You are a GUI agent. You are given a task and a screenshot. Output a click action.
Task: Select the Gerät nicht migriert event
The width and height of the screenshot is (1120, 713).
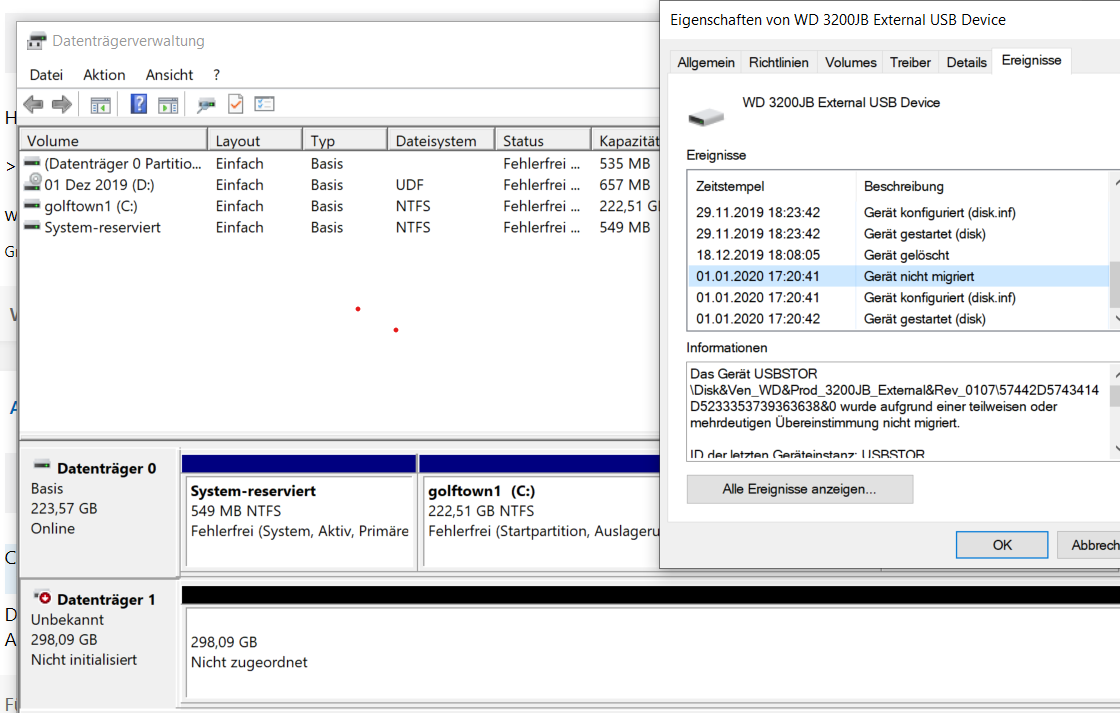coord(899,276)
